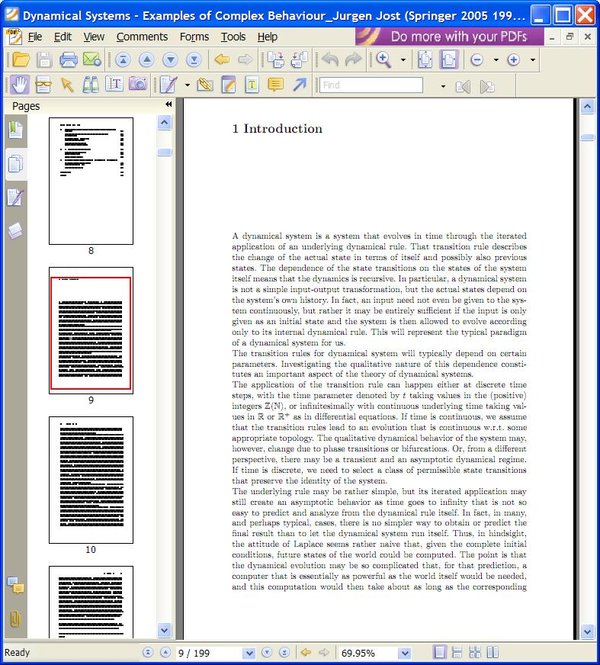Switch to Single Page layout in status bar
Viewport: 600px width, 665px height.
coord(440,652)
